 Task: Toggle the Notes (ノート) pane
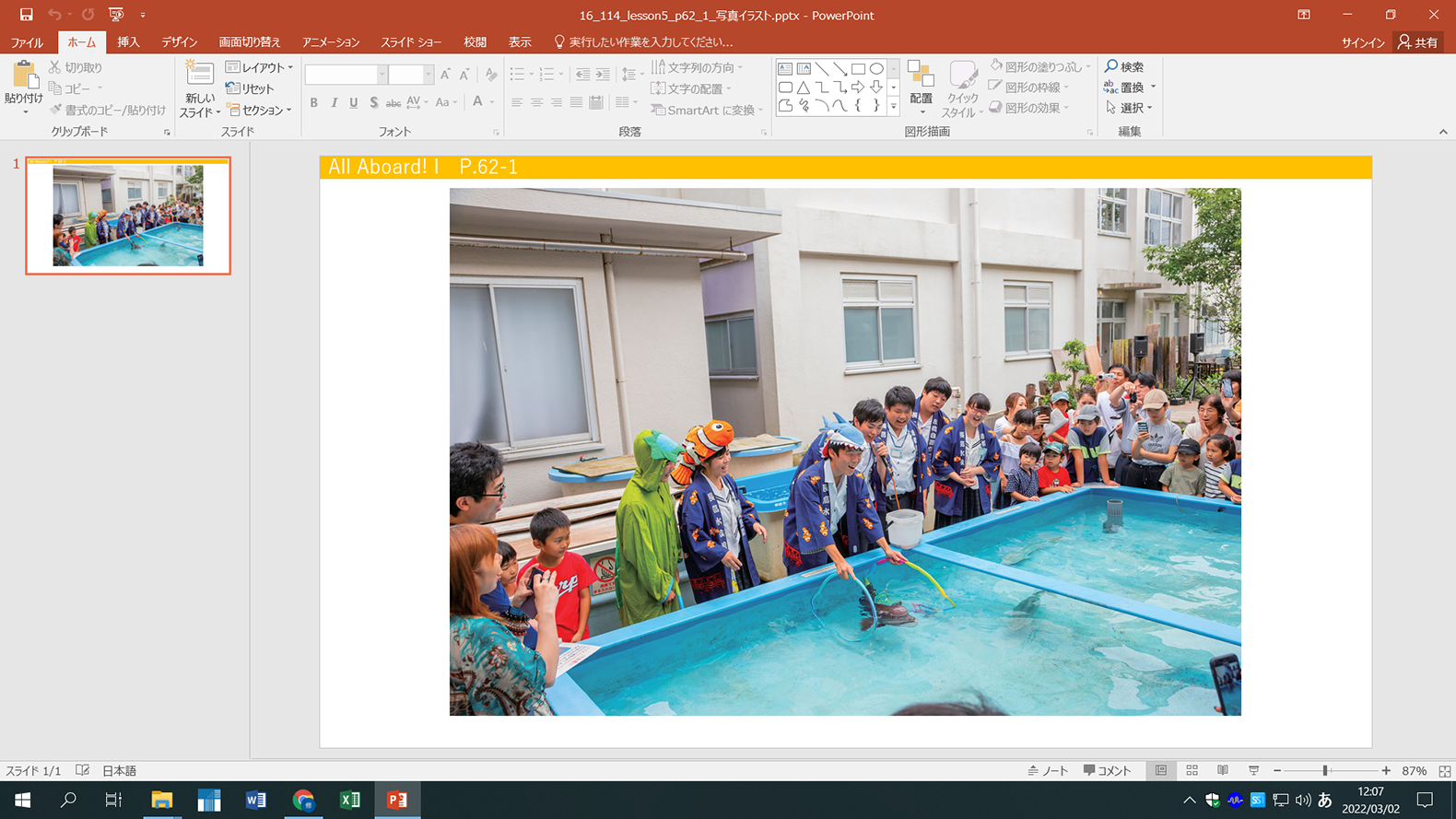(x=1048, y=770)
